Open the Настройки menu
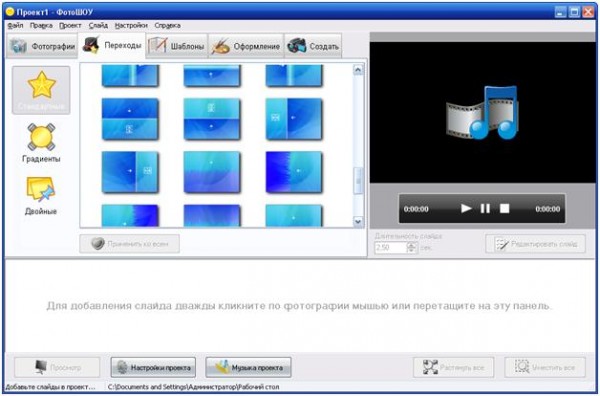This screenshot has width=600, height=396. (131, 25)
